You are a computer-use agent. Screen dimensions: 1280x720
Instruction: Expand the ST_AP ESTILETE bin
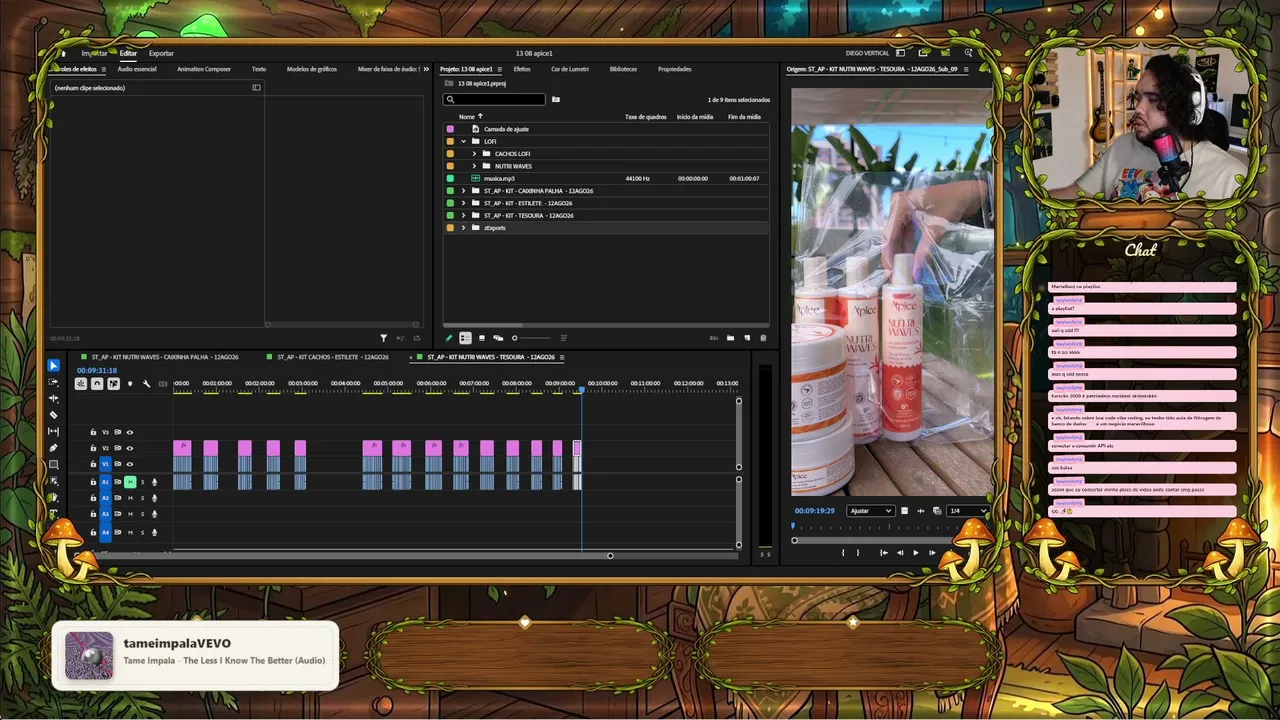(463, 203)
